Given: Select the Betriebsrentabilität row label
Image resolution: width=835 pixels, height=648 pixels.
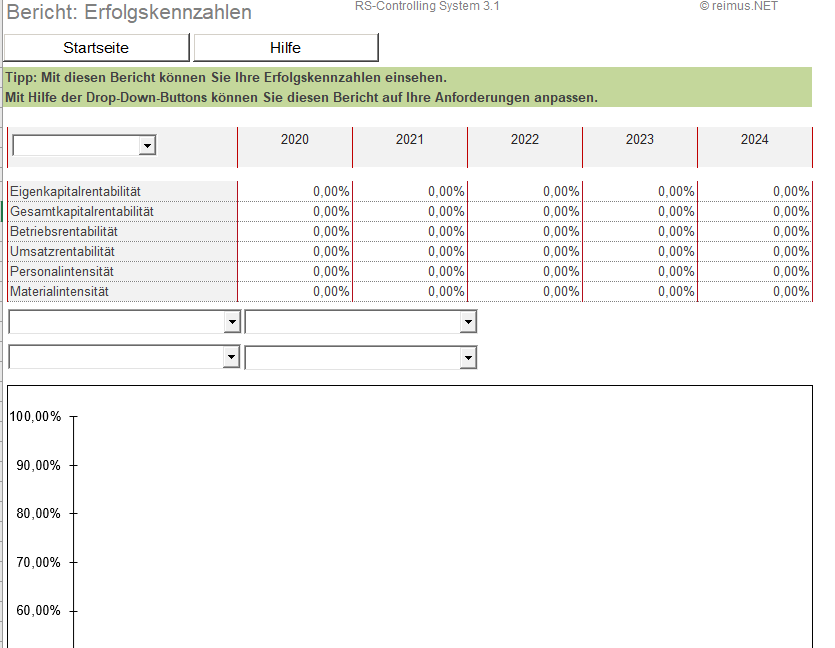Looking at the screenshot, I should tap(64, 231).
